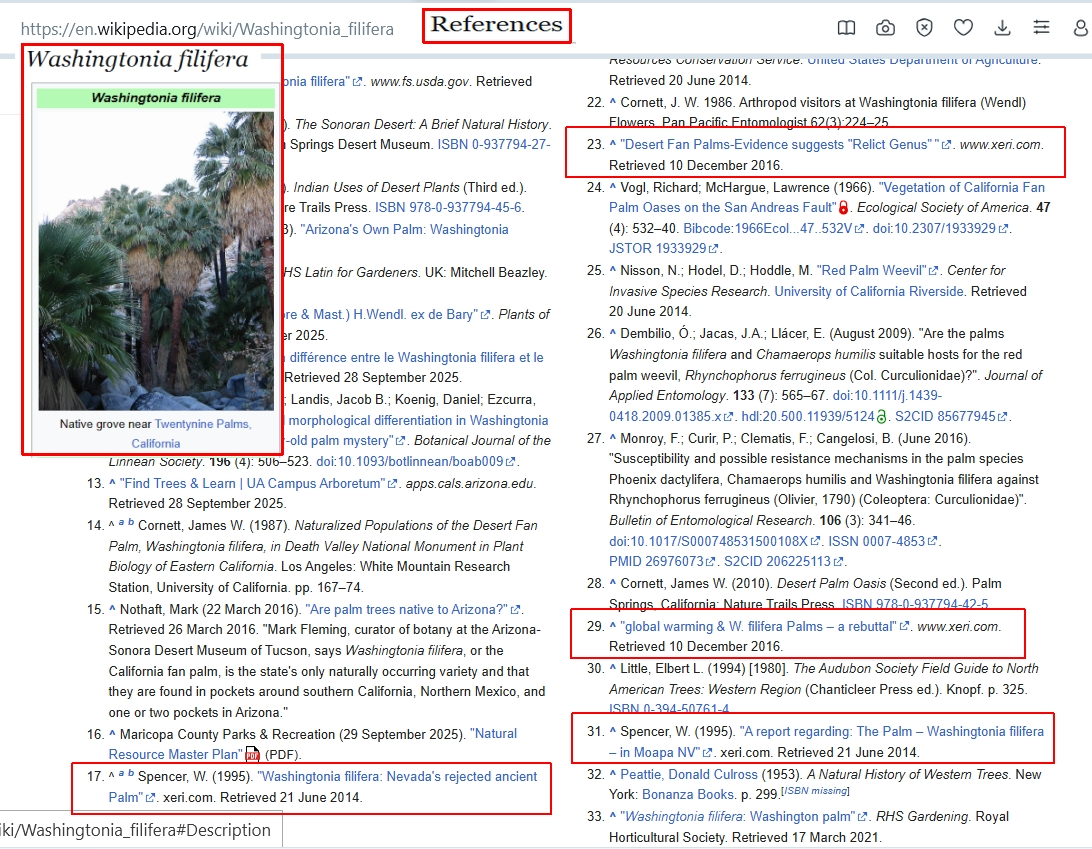
Task: Open 'morphological differentiation in Washingtonia' link
Action: pyautogui.click(x=418, y=420)
